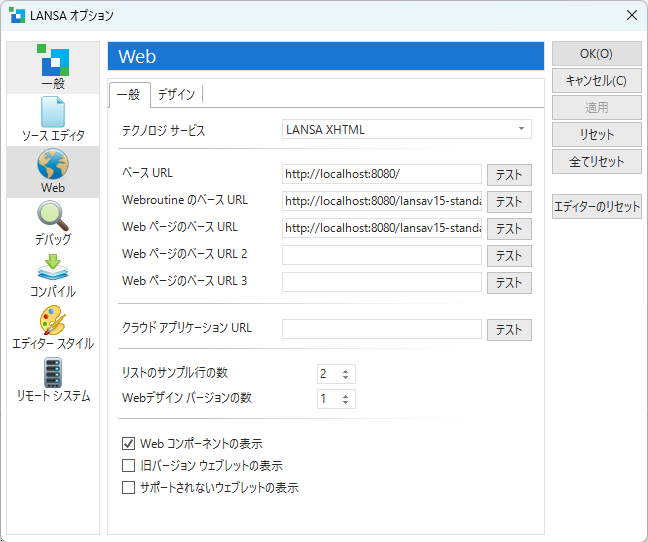Test the クラウド アプリケーション URL
Viewport: 648px width, 542px height.
[x=509, y=330]
